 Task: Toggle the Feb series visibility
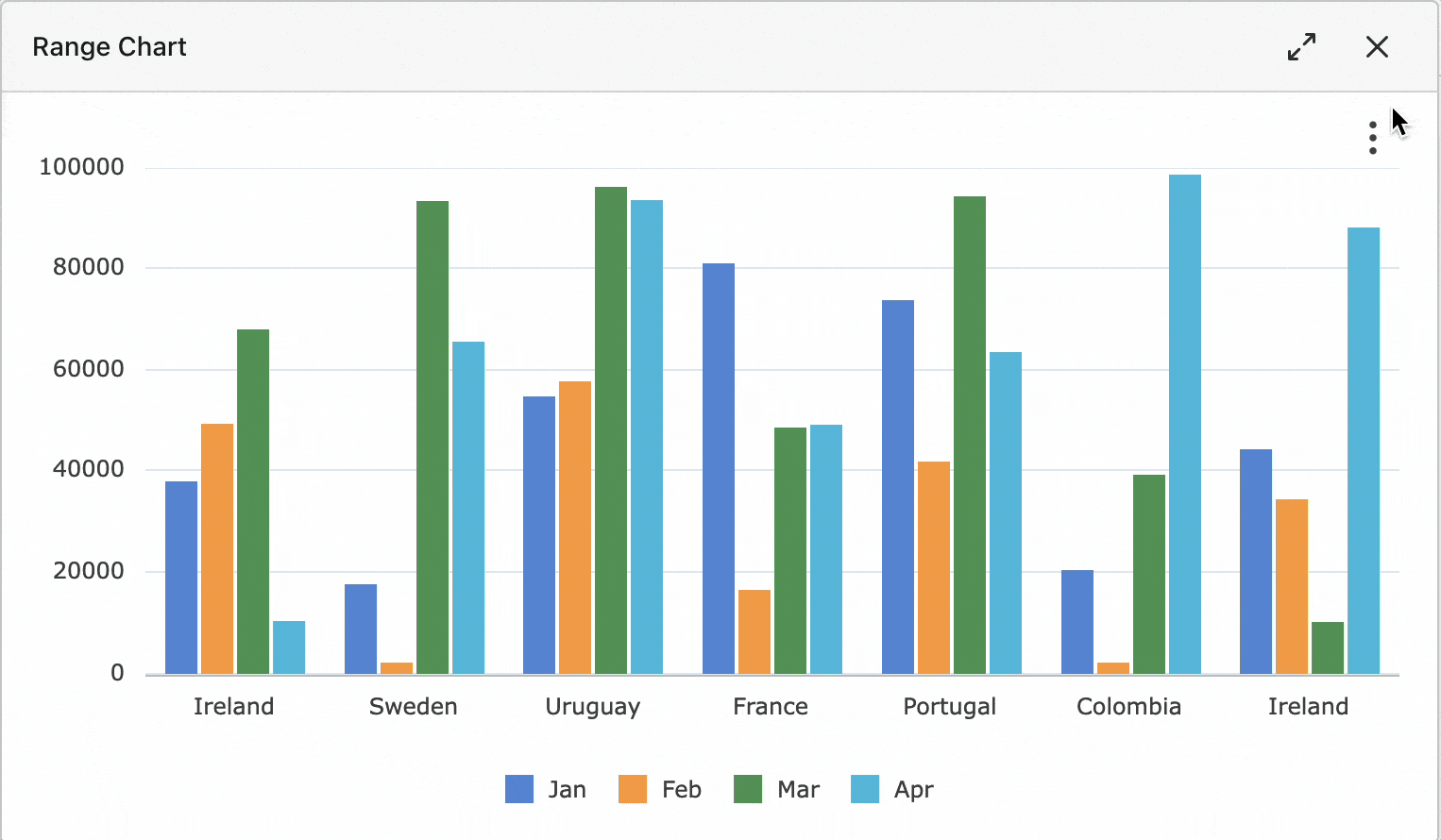pyautogui.click(x=661, y=789)
